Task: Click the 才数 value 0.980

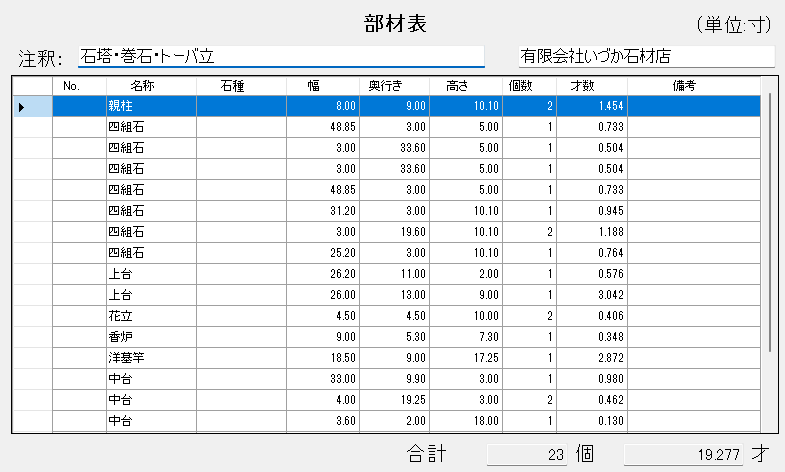Action: 592,379
